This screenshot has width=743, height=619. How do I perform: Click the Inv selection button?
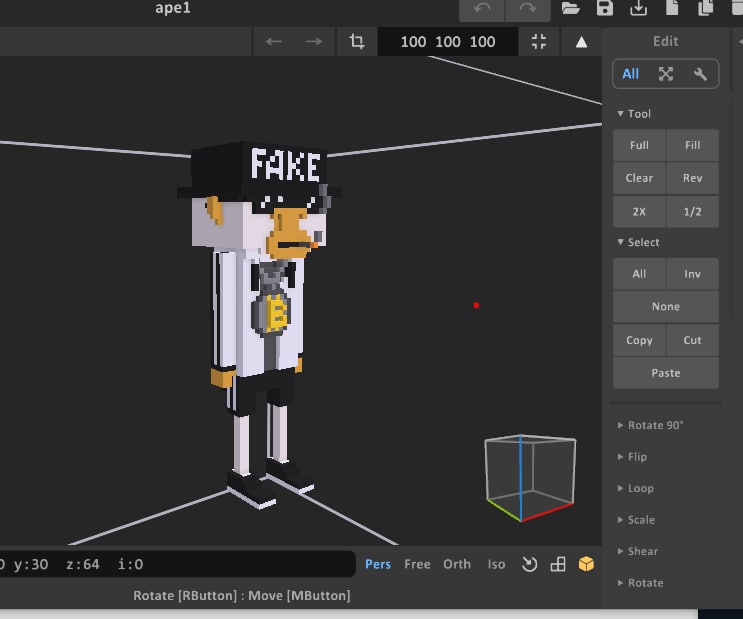[x=692, y=274]
